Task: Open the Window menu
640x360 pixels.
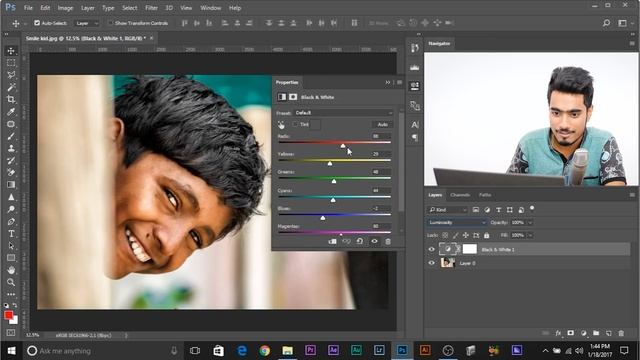Action: tap(211, 8)
